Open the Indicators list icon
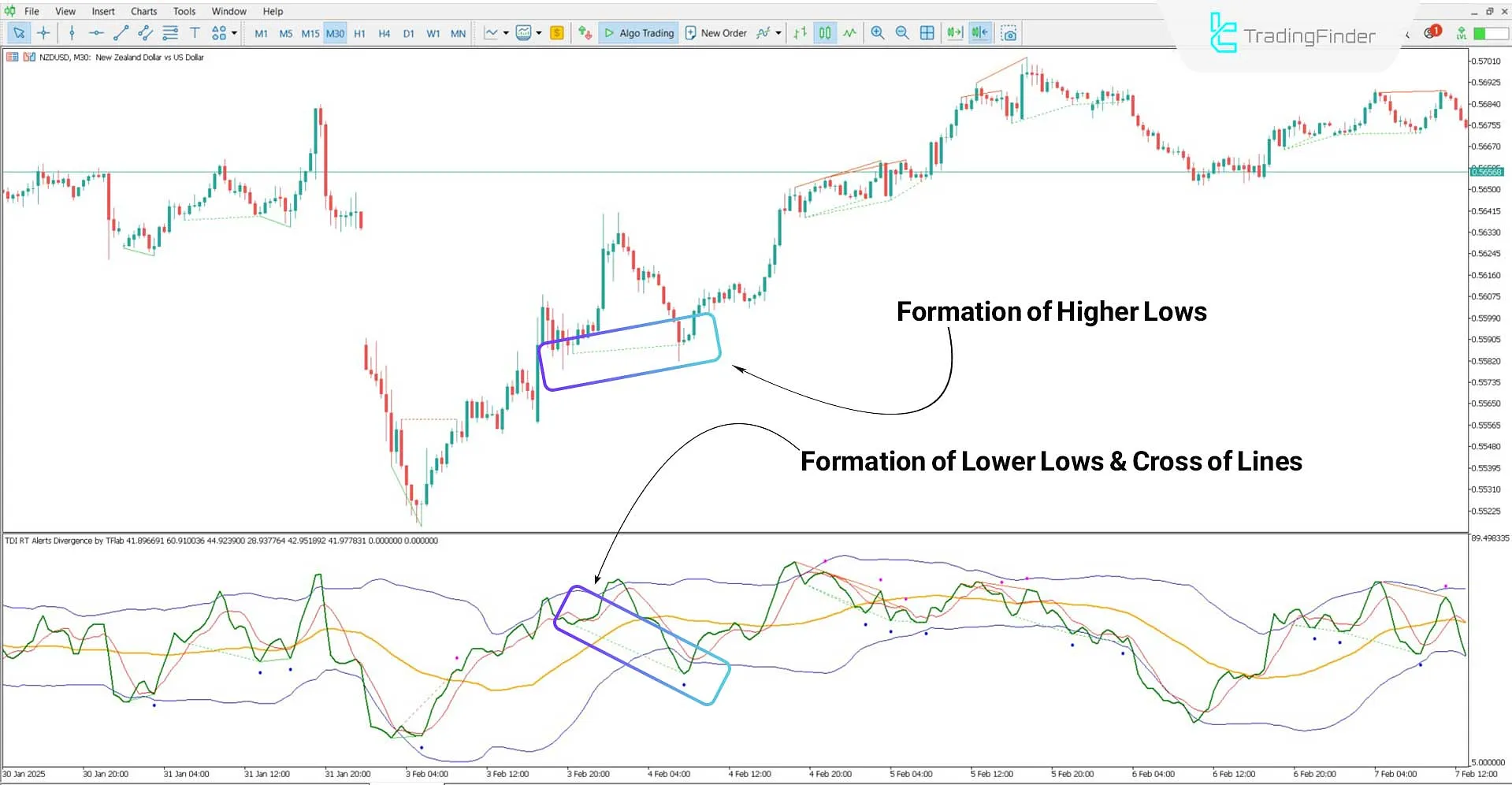The image size is (1512, 785). coord(524,32)
